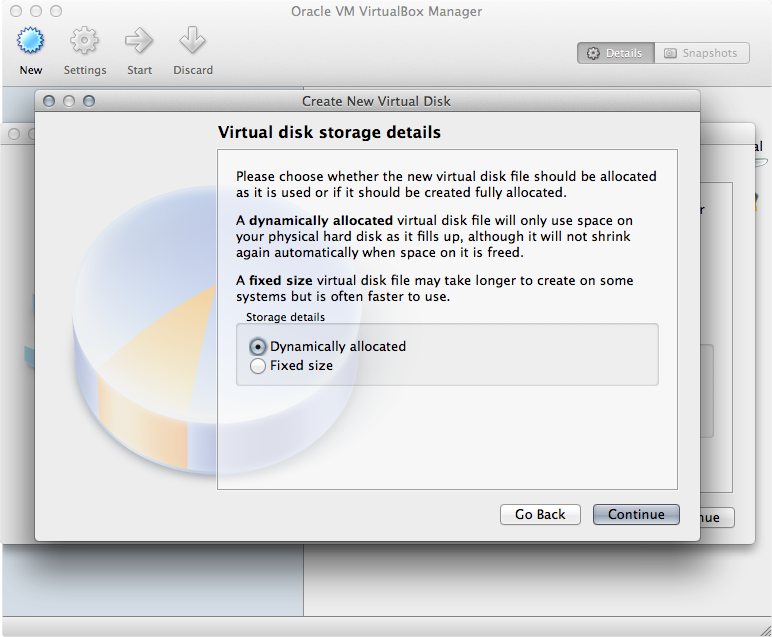This screenshot has height=637, width=772.
Task: Zoom the Create New Virtual Disk dialog
Action: [x=89, y=101]
